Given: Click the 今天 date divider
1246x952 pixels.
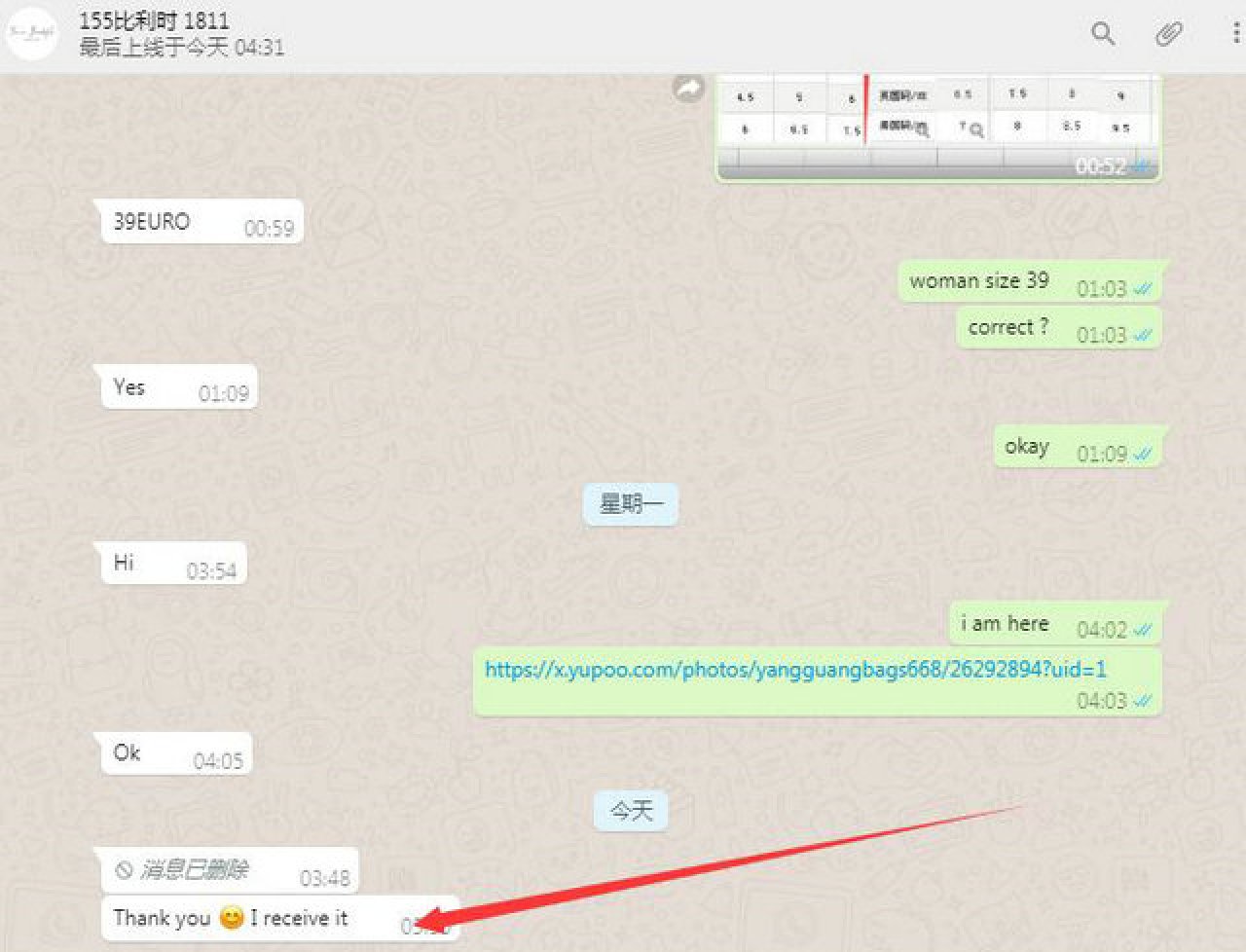Looking at the screenshot, I should coord(630,811).
